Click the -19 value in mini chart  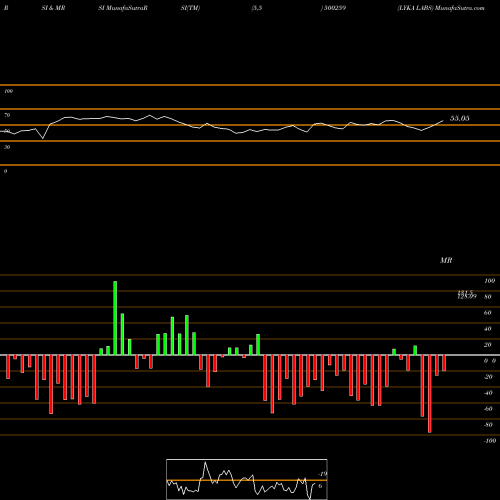(x=322, y=474)
